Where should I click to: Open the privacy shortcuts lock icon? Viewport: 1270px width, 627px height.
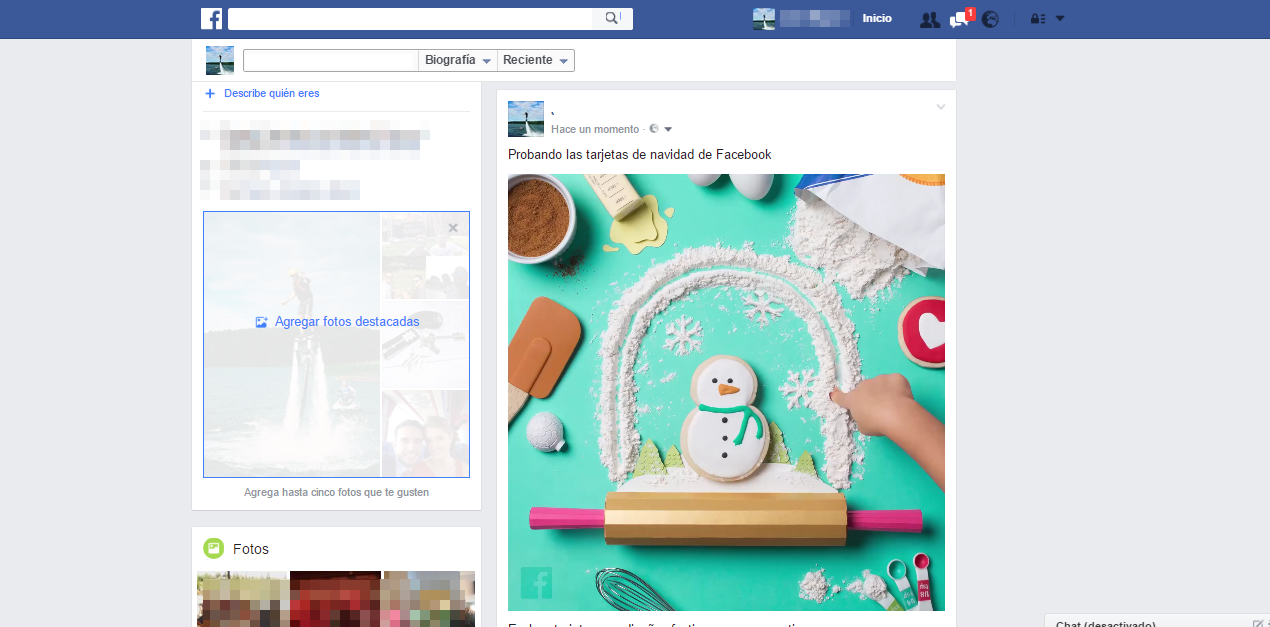pos(1037,19)
